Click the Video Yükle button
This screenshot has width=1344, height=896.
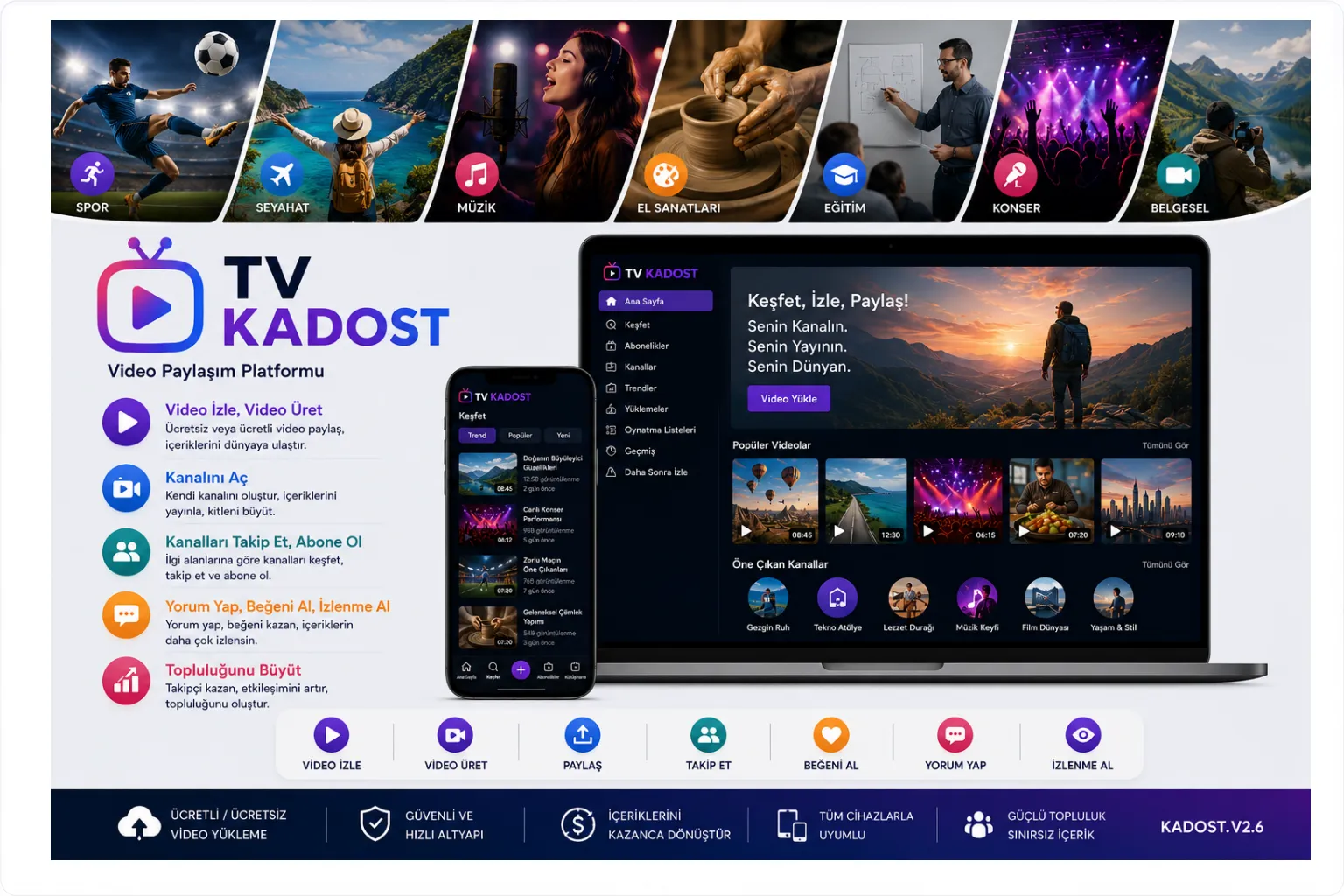(789, 398)
